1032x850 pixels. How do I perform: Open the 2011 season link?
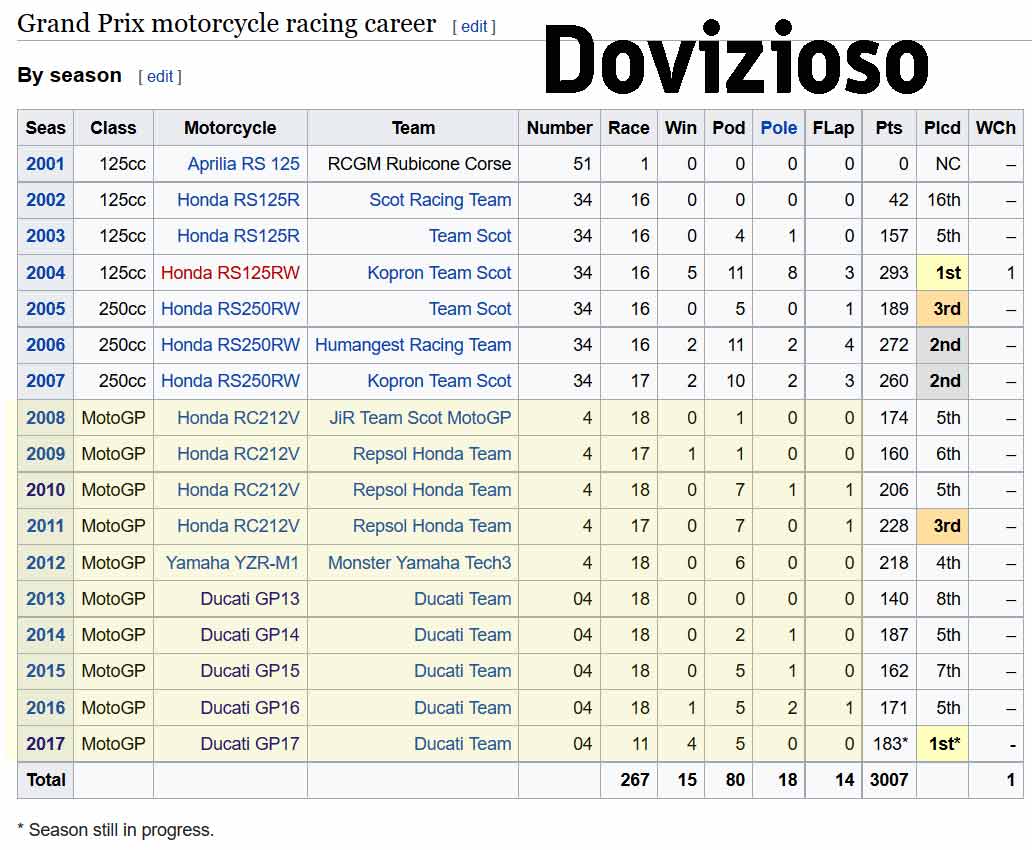pyautogui.click(x=45, y=526)
